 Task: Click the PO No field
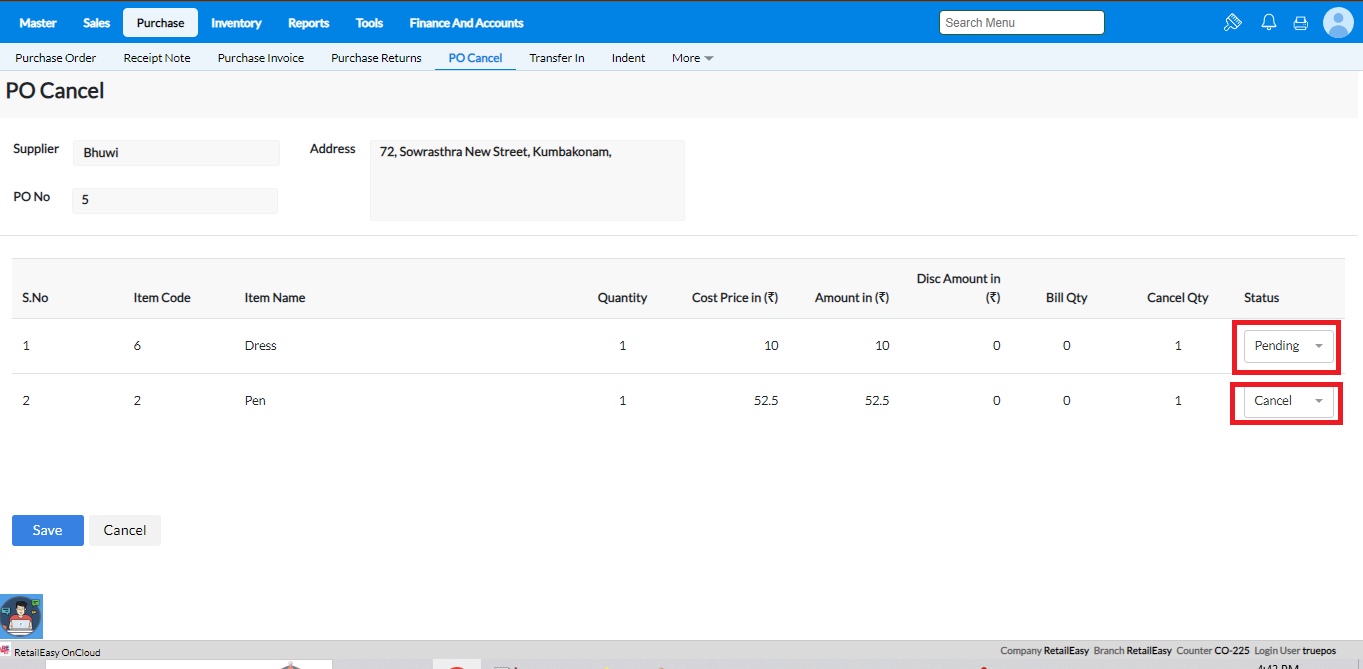(175, 200)
